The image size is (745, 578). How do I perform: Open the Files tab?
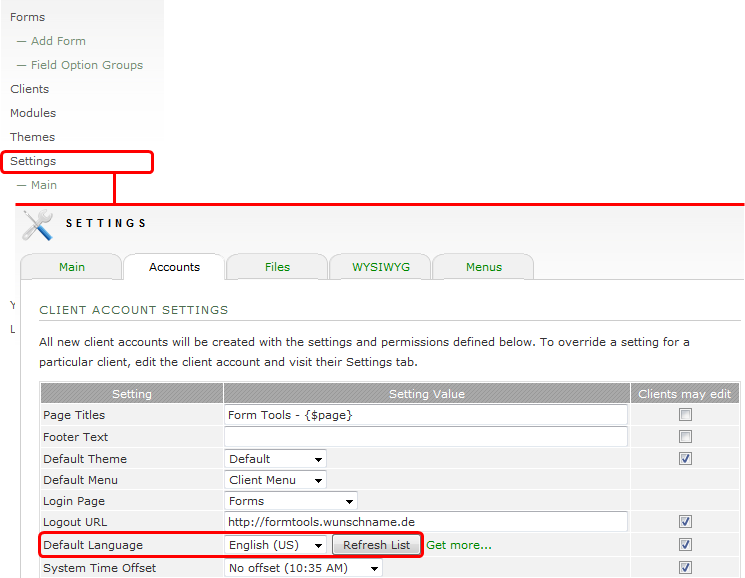[277, 267]
